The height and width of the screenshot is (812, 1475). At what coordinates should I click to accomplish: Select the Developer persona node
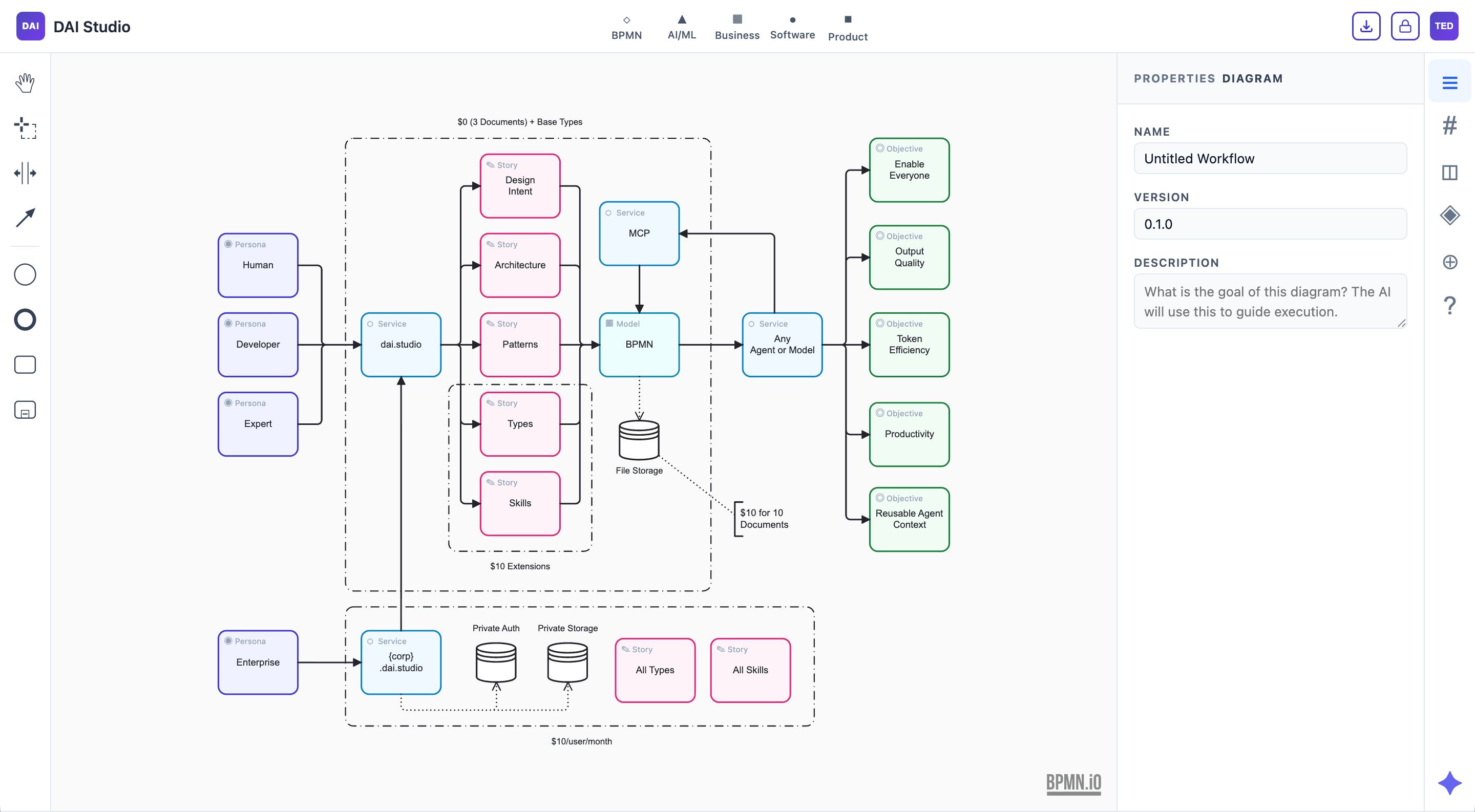tap(258, 345)
